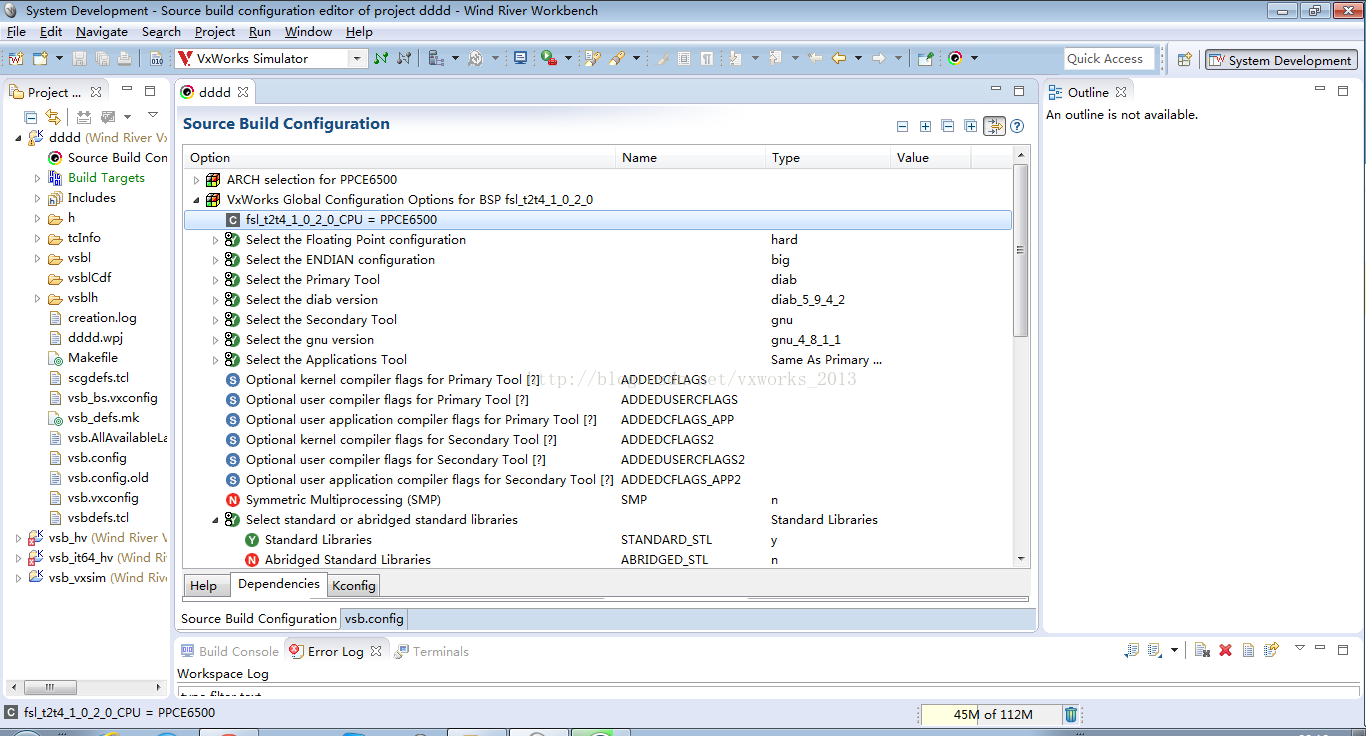Open the Project menu
The image size is (1366, 736).
tap(215, 32)
